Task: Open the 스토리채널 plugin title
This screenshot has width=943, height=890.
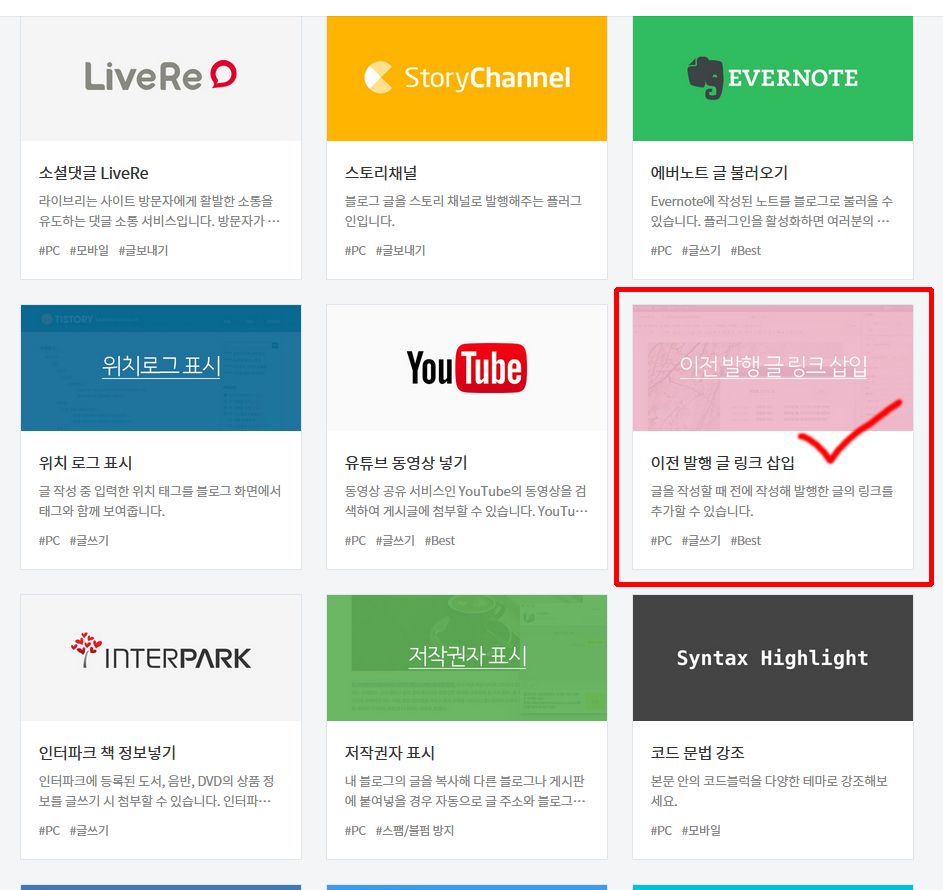Action: (381, 173)
